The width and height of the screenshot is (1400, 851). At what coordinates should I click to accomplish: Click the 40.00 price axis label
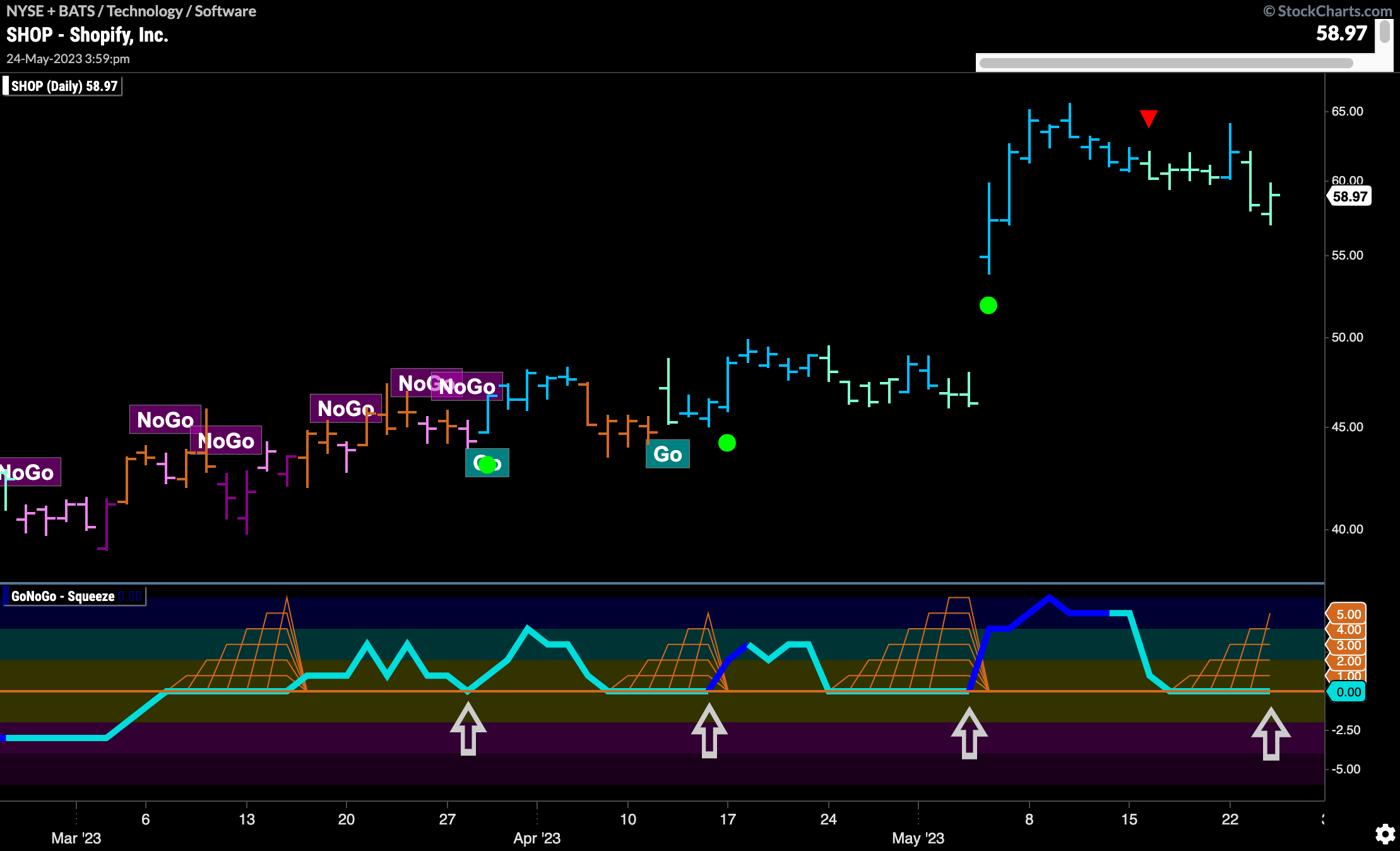click(1347, 529)
